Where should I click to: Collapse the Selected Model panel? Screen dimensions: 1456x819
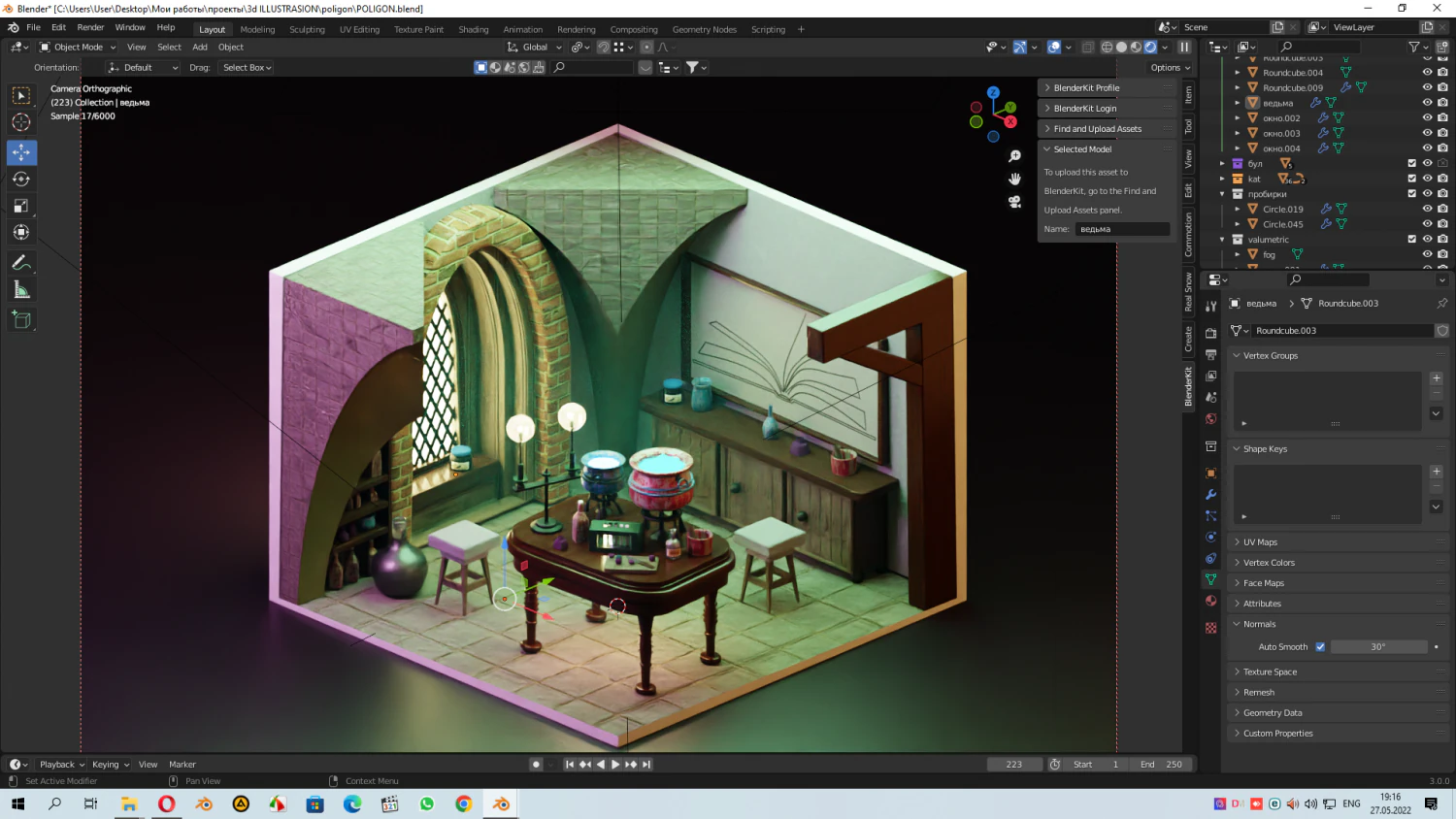pyautogui.click(x=1107, y=148)
